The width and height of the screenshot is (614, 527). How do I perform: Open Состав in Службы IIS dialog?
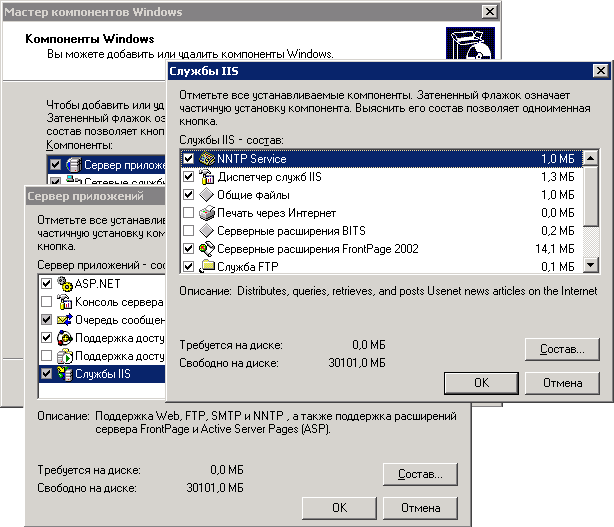click(562, 349)
